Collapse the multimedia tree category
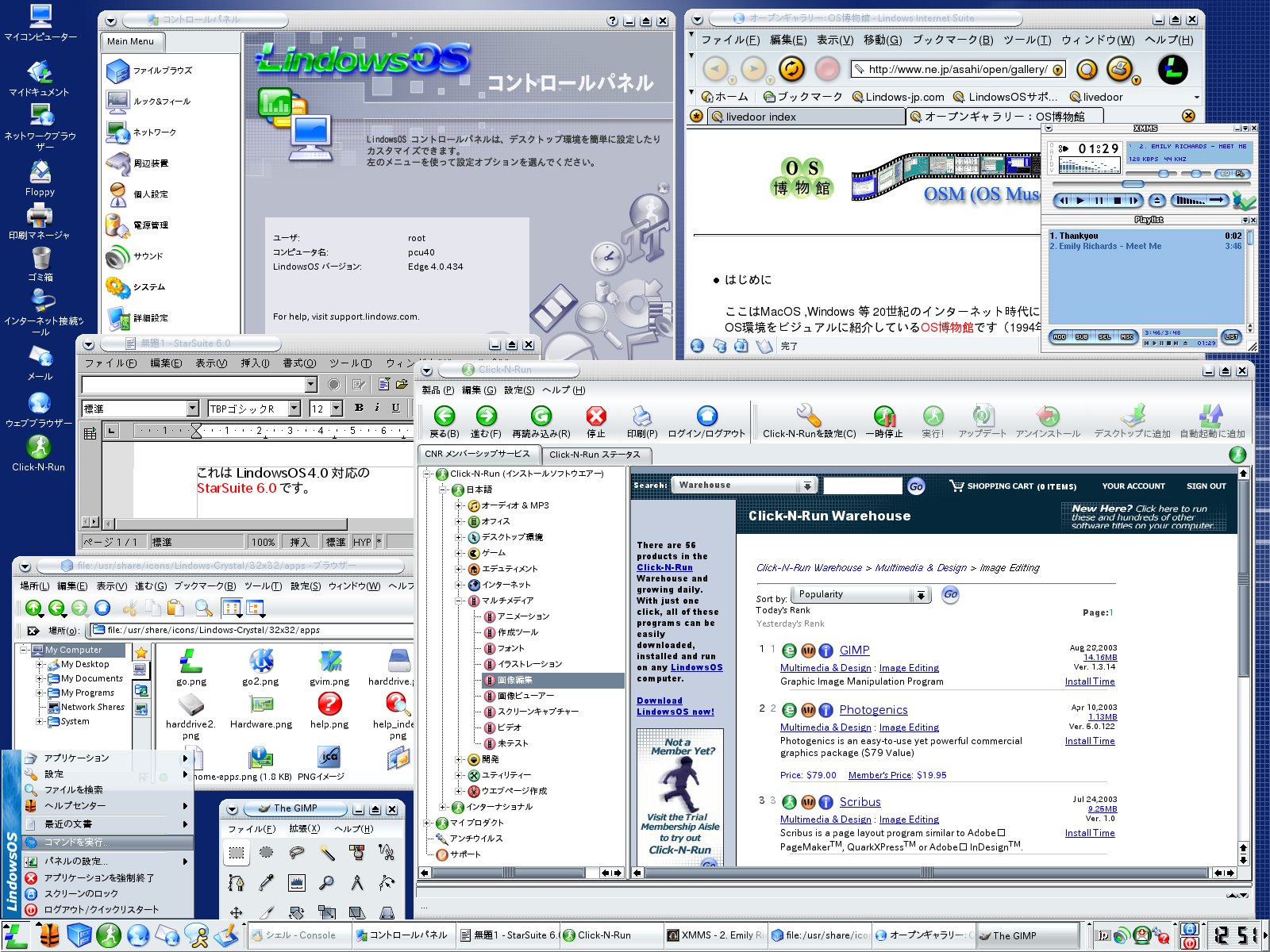The height and width of the screenshot is (952, 1270). tap(460, 601)
